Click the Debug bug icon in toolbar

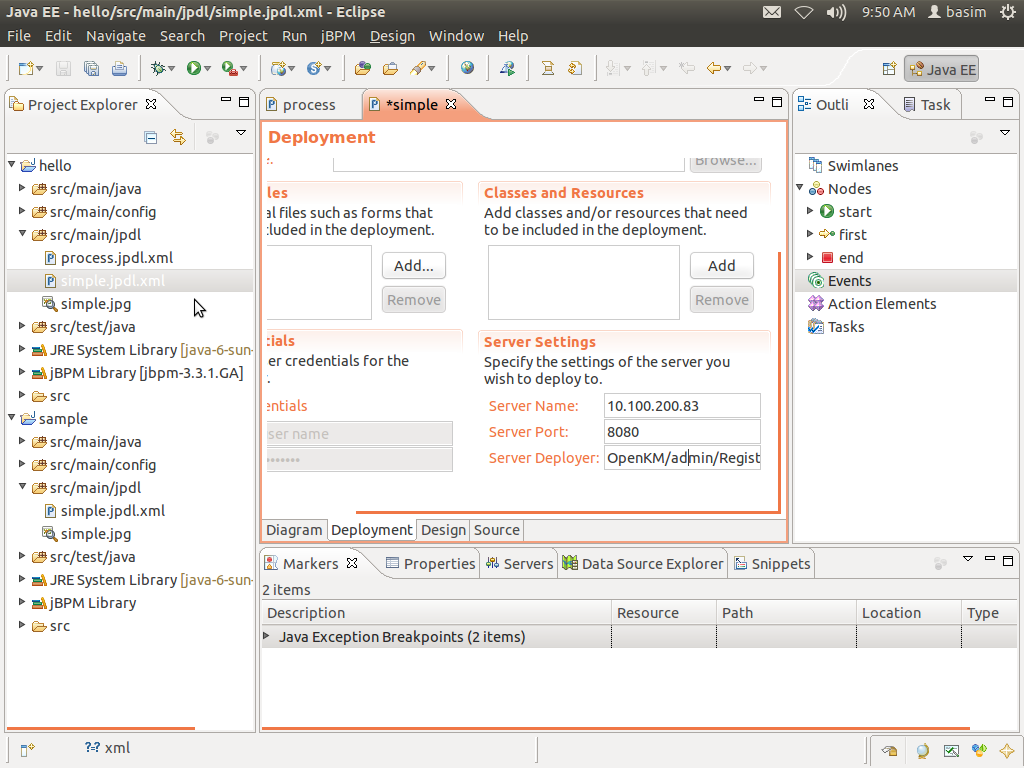157,69
